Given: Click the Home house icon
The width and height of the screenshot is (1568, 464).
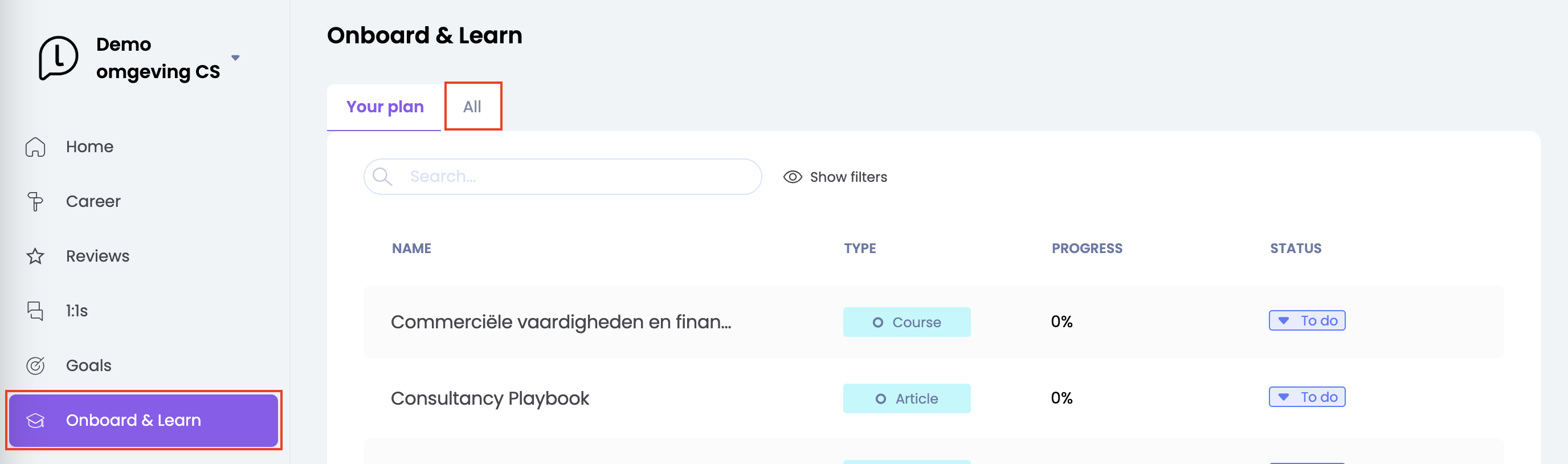Looking at the screenshot, I should click(x=35, y=146).
